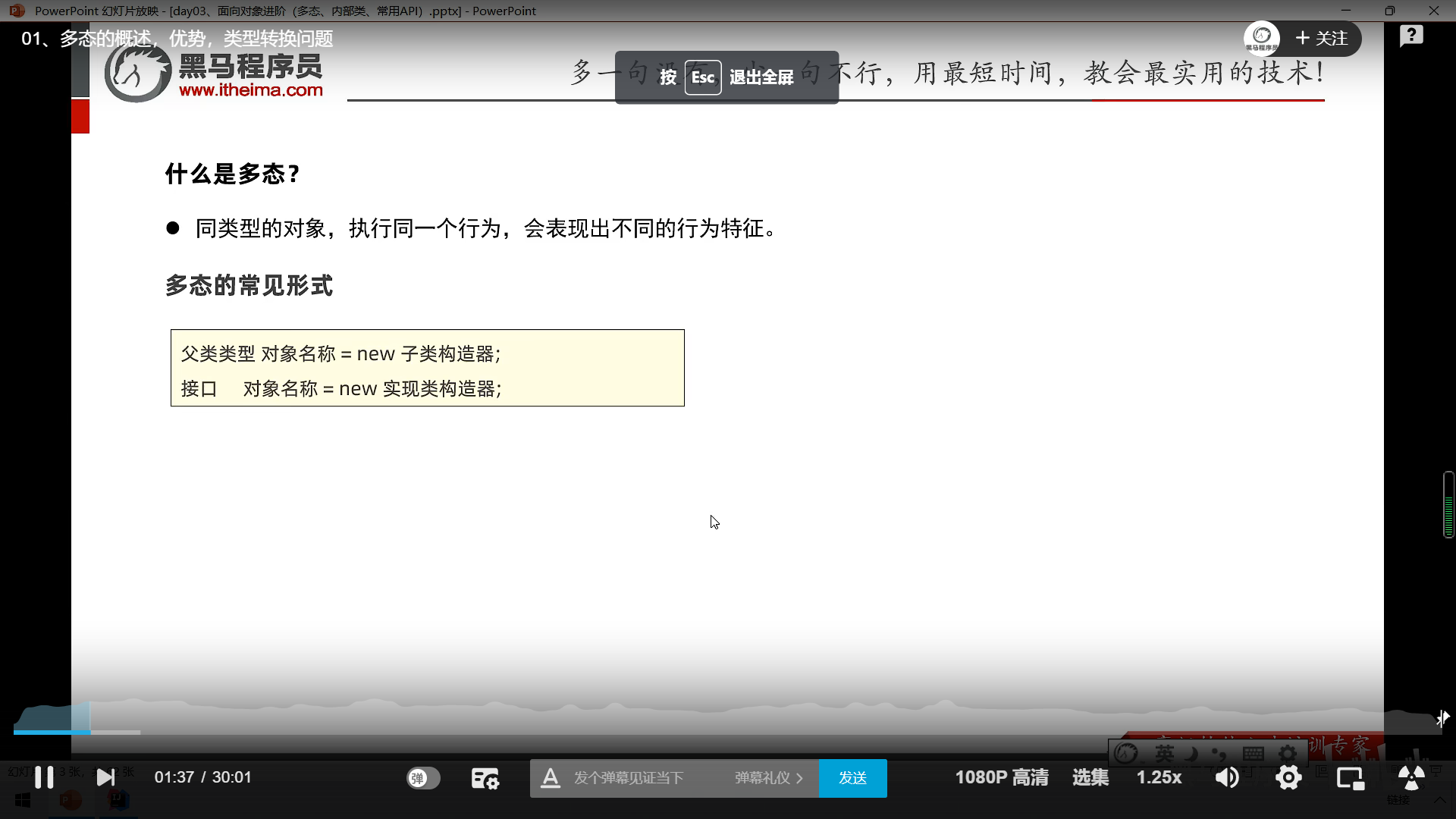
Task: Click the danmaku font style icon
Action: tap(551, 778)
